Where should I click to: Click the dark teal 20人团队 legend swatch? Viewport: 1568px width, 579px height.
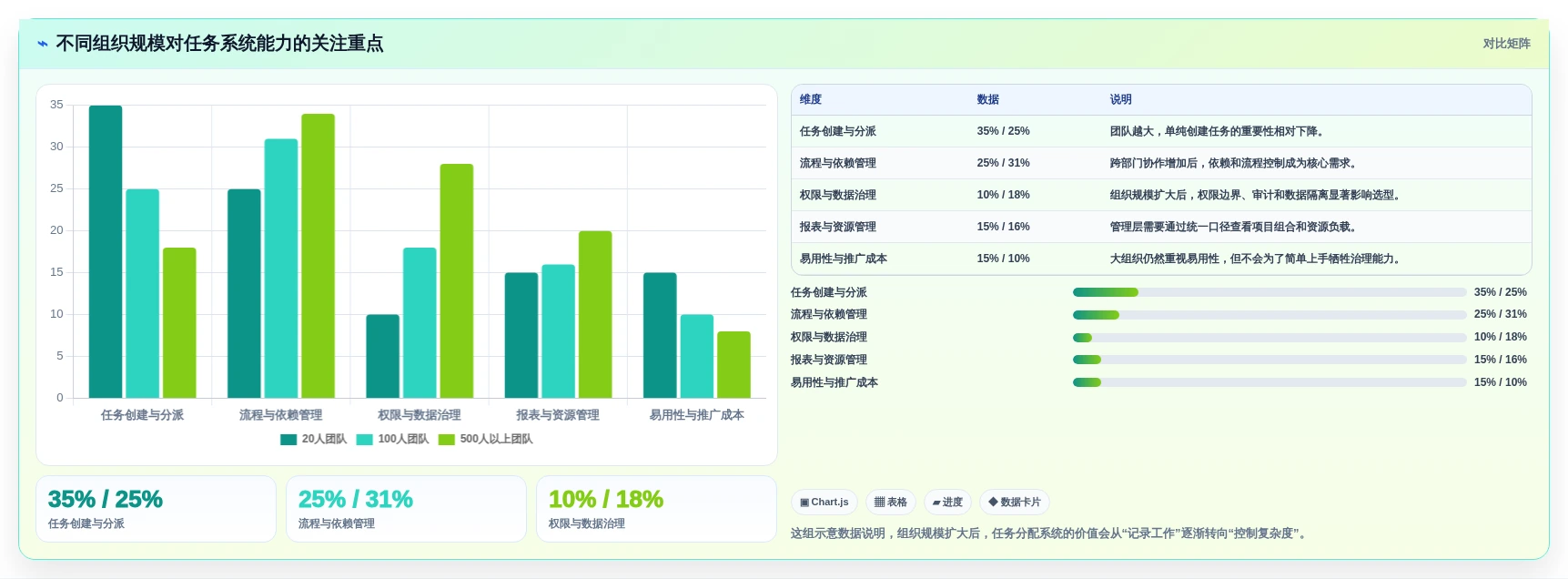tap(288, 440)
